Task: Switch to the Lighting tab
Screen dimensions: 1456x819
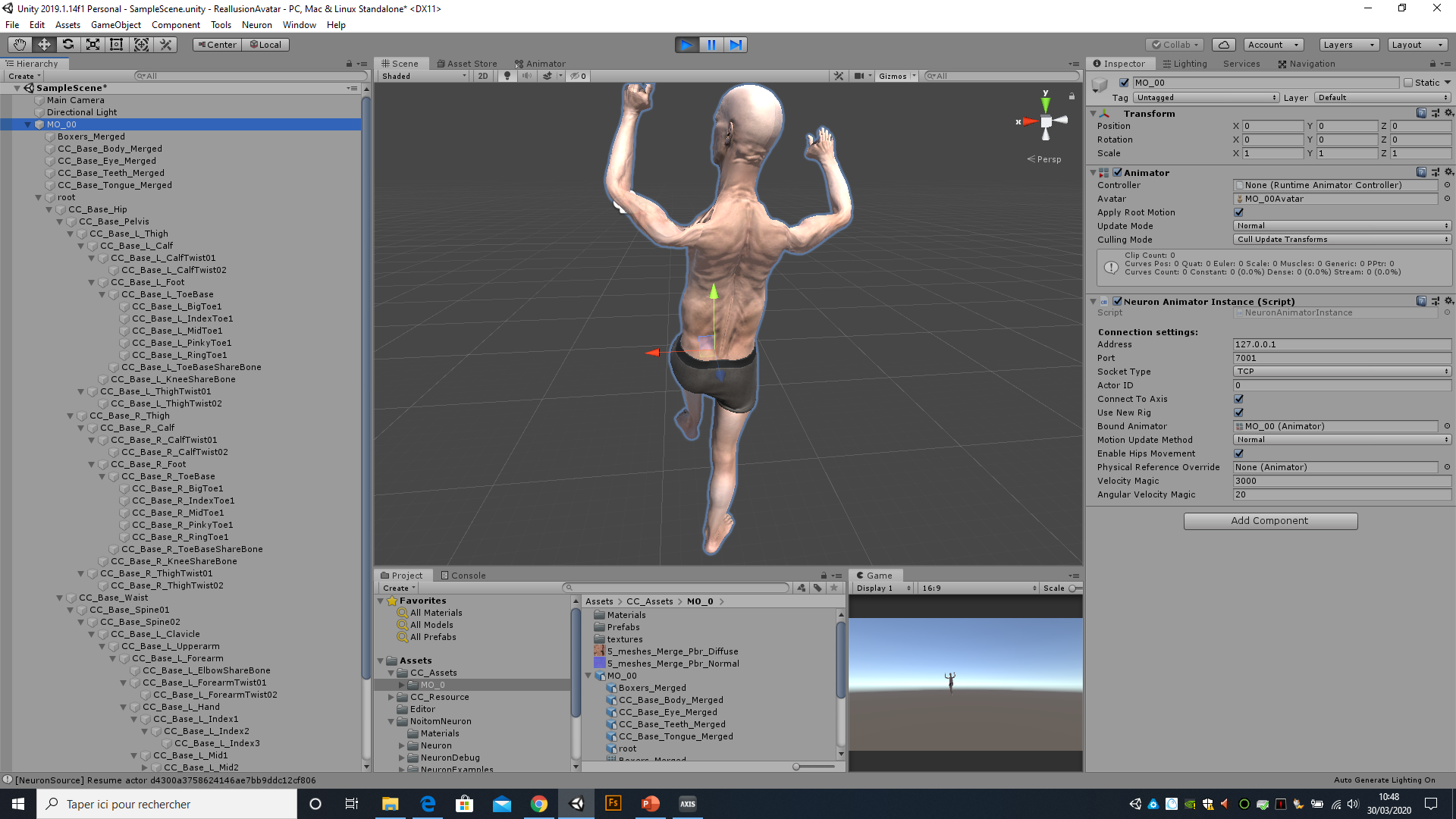Action: (1185, 64)
